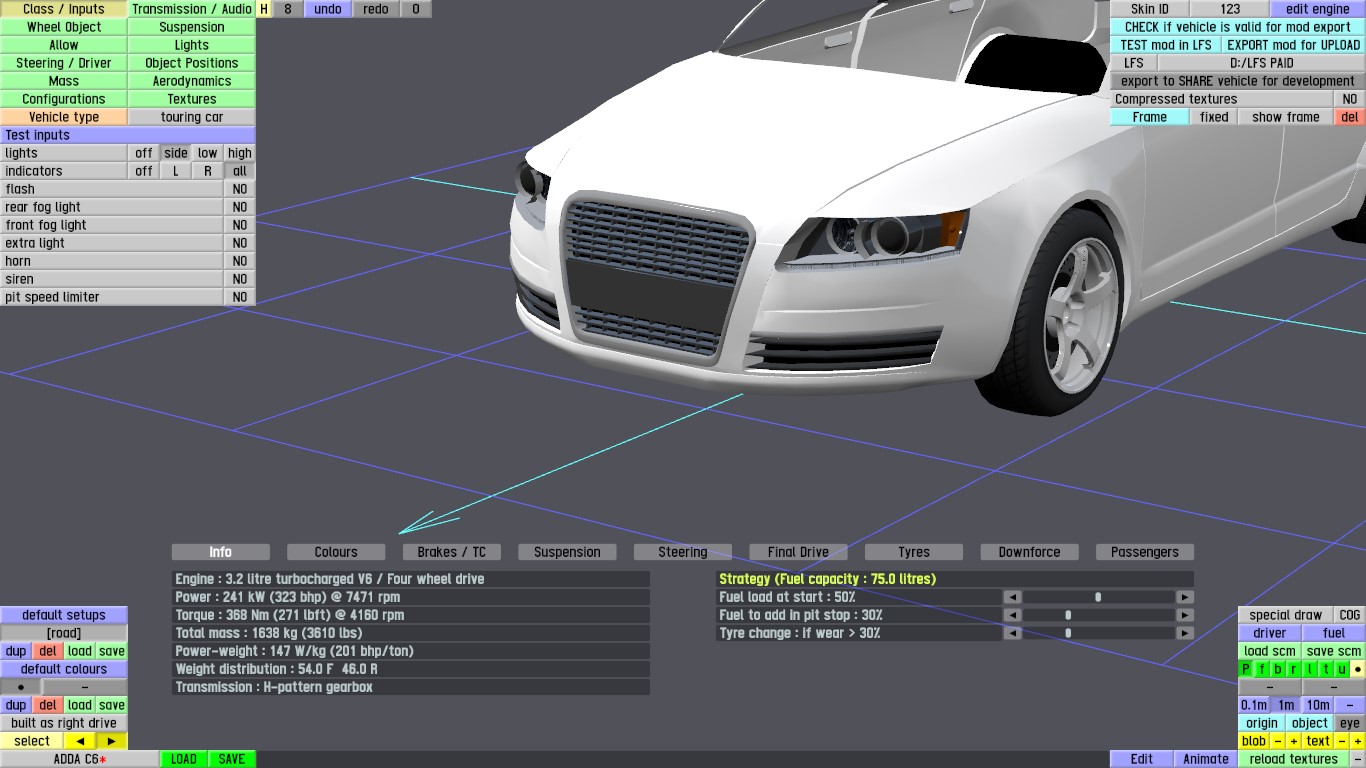Open the Aerodynamics section
1366x768 pixels.
pyautogui.click(x=192, y=81)
